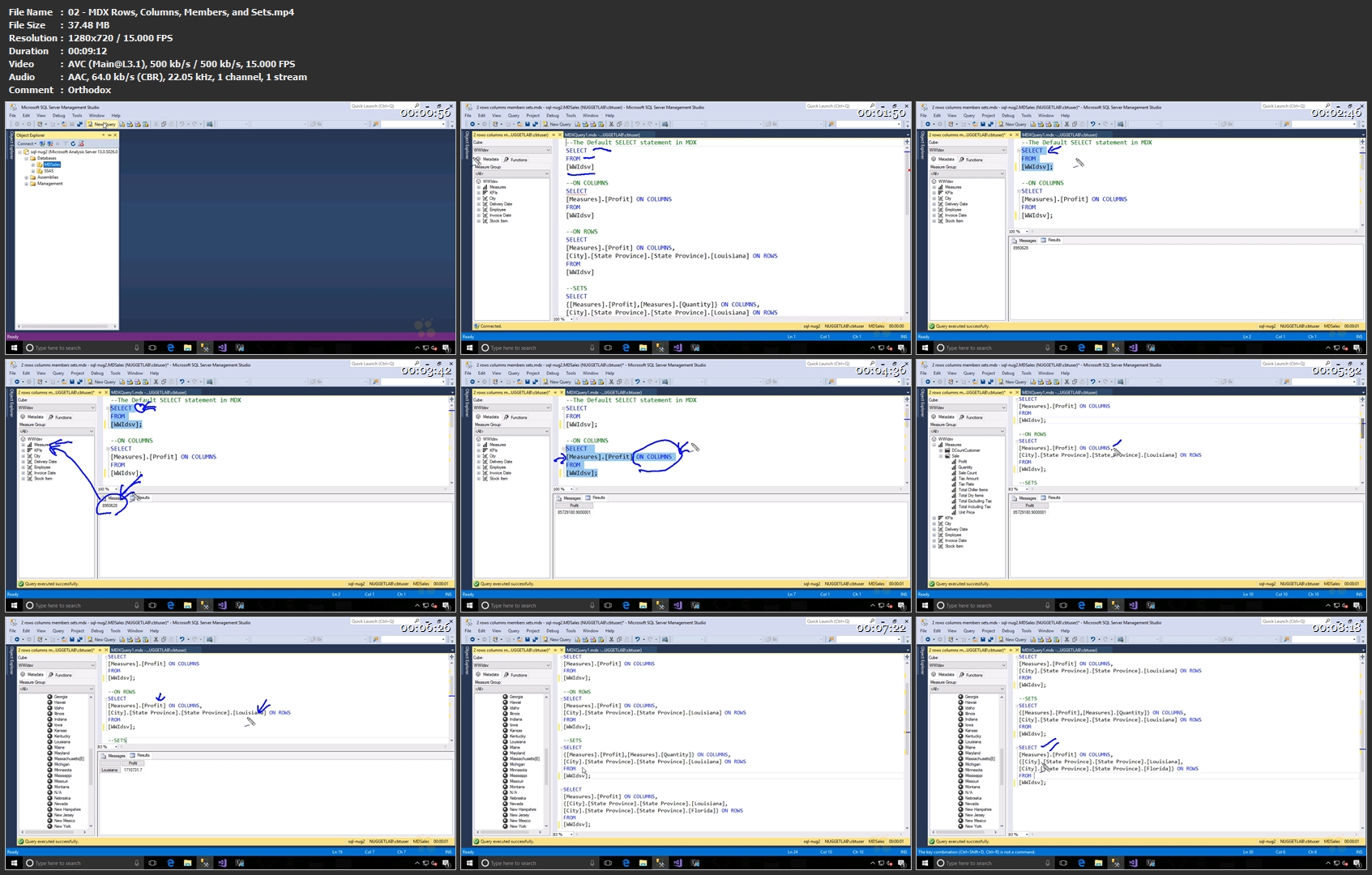Viewport: 1372px width, 875px height.
Task: Select Kentucky member in 00:06:26 frame
Action: click(x=62, y=736)
